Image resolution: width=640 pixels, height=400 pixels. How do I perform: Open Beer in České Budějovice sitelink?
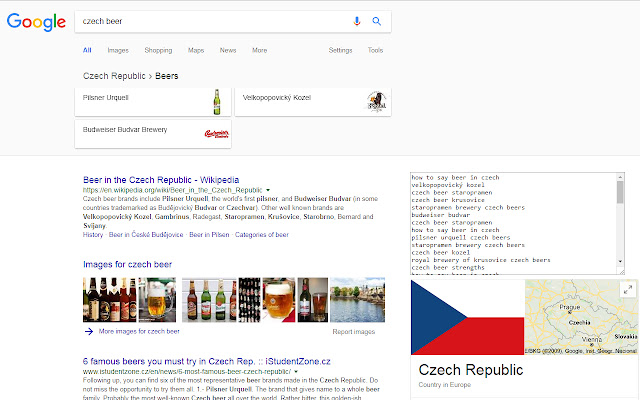coord(146,235)
